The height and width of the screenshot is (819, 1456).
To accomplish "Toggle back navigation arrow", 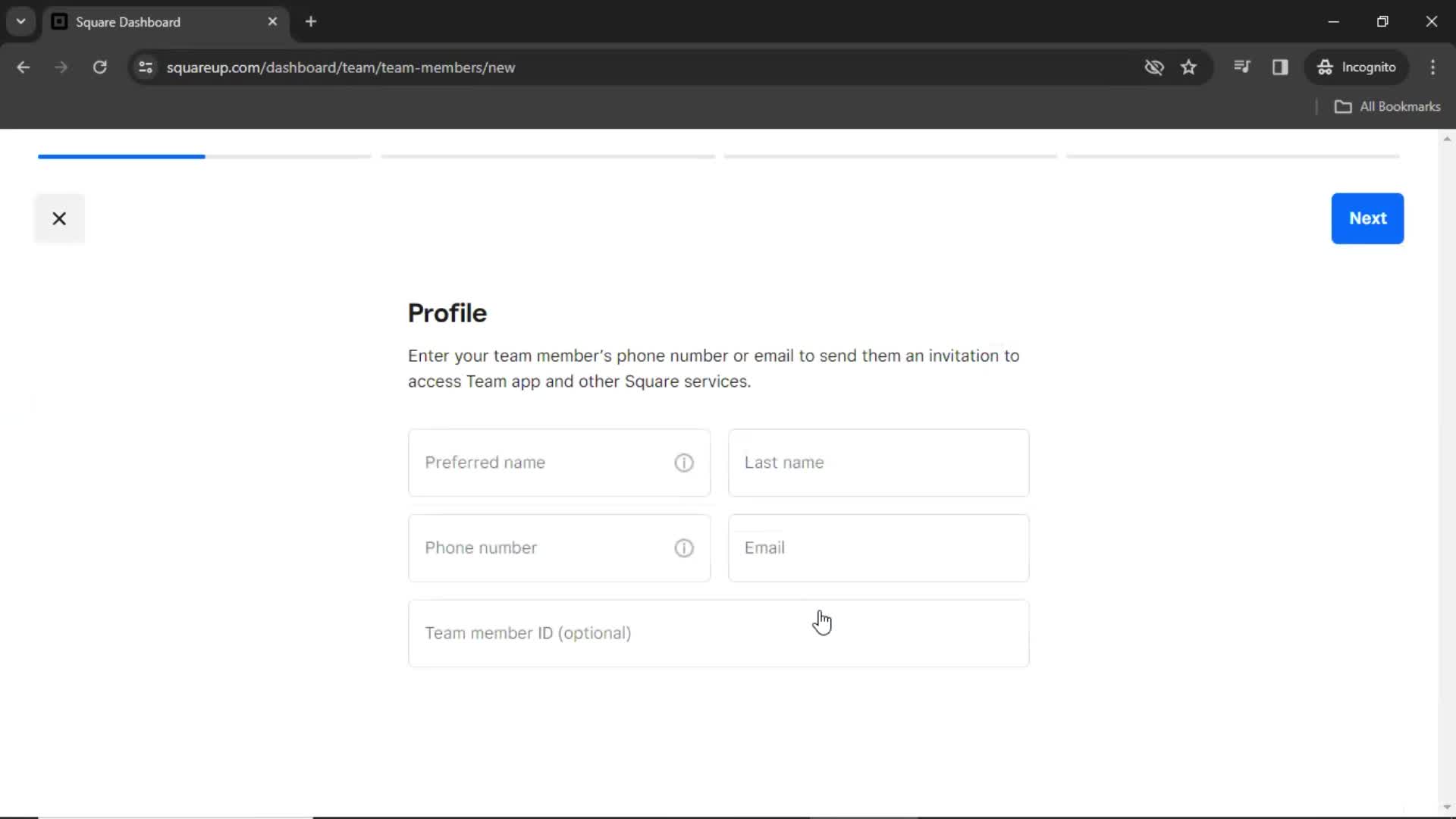I will 24,67.
